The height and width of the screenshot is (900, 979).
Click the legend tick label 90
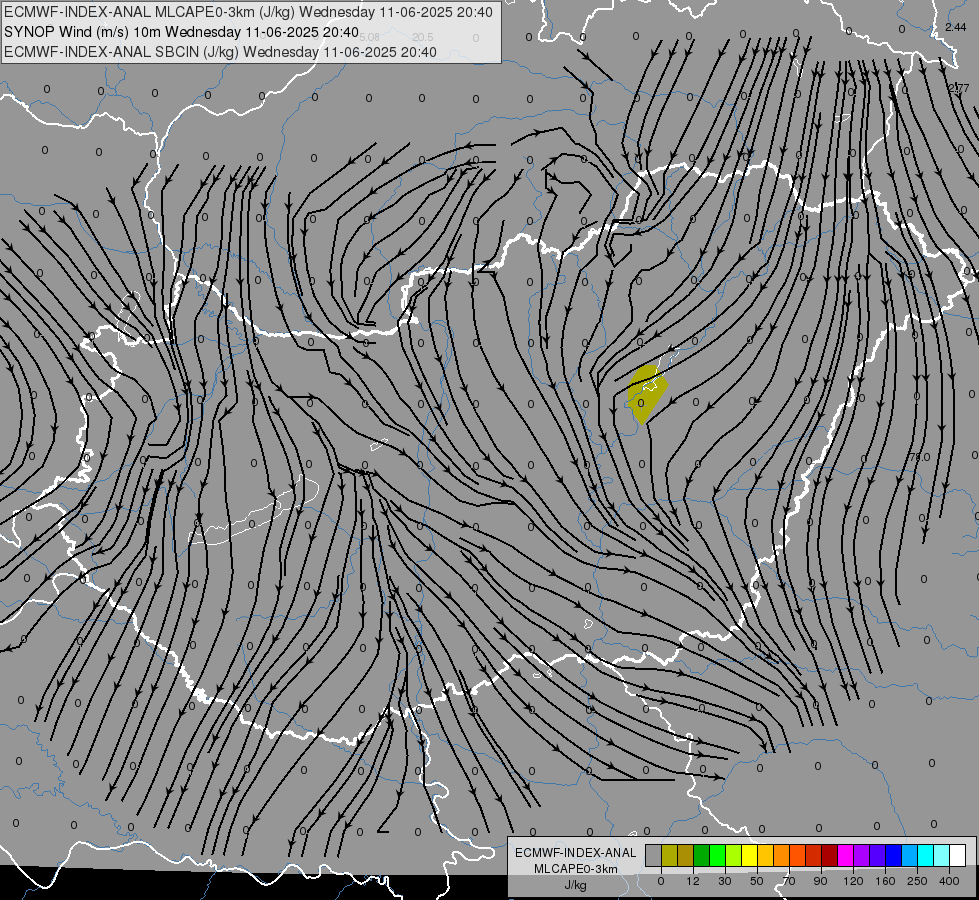click(x=820, y=881)
